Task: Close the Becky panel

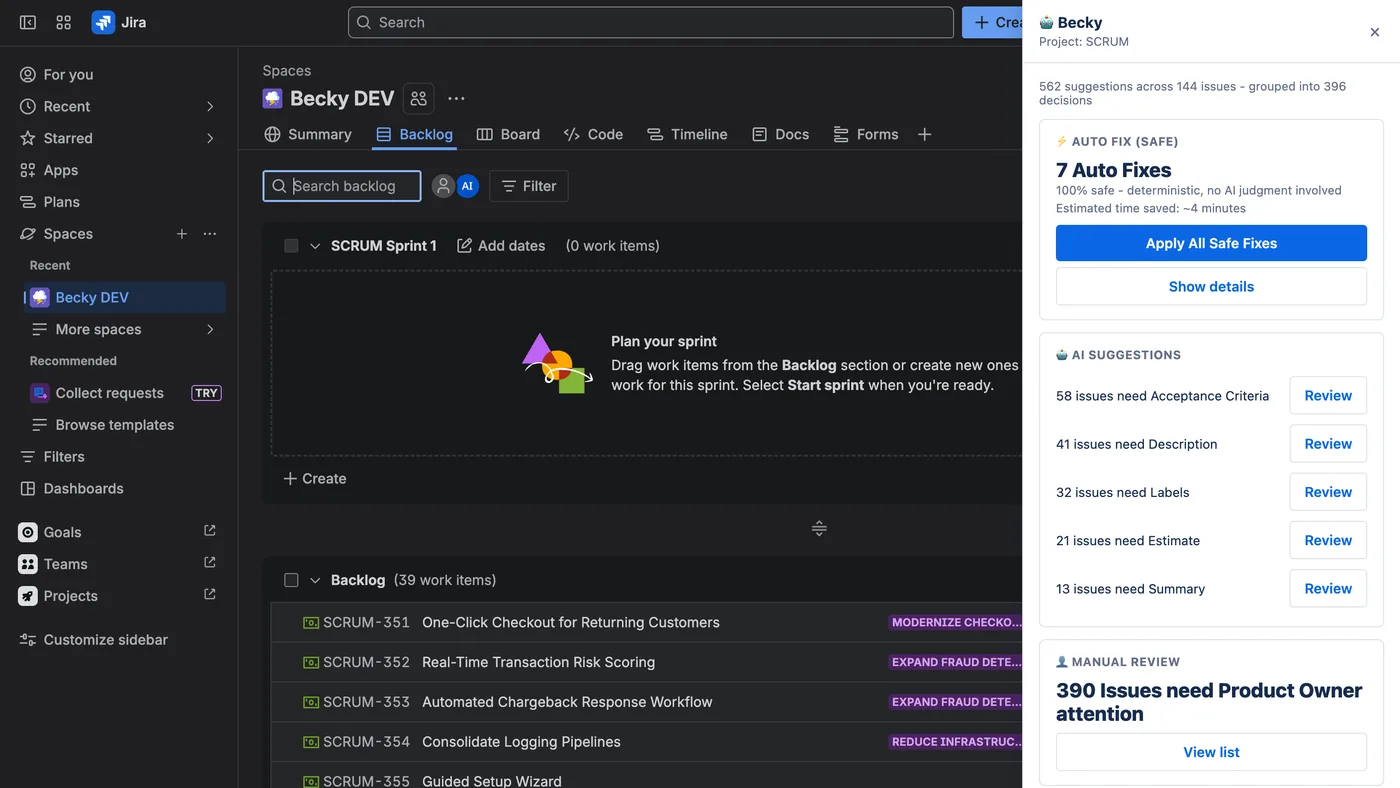Action: click(x=1375, y=32)
